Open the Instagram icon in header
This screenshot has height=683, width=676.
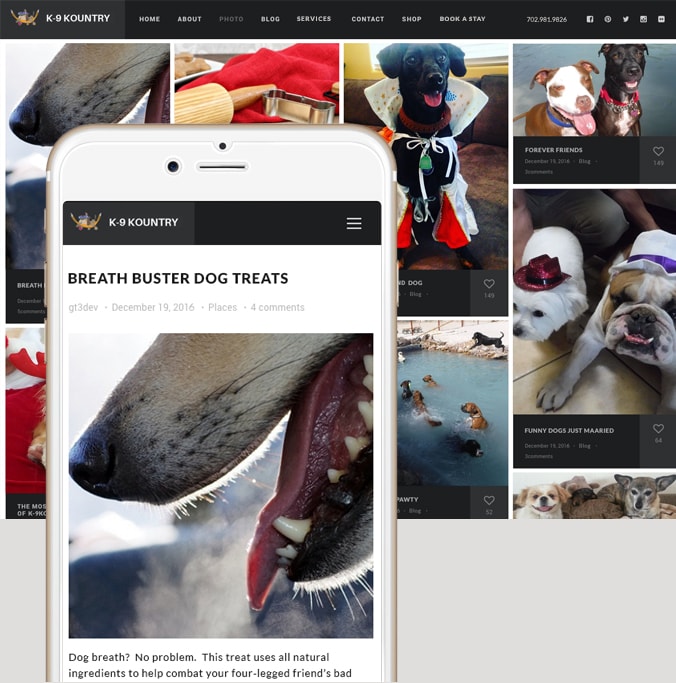643,19
